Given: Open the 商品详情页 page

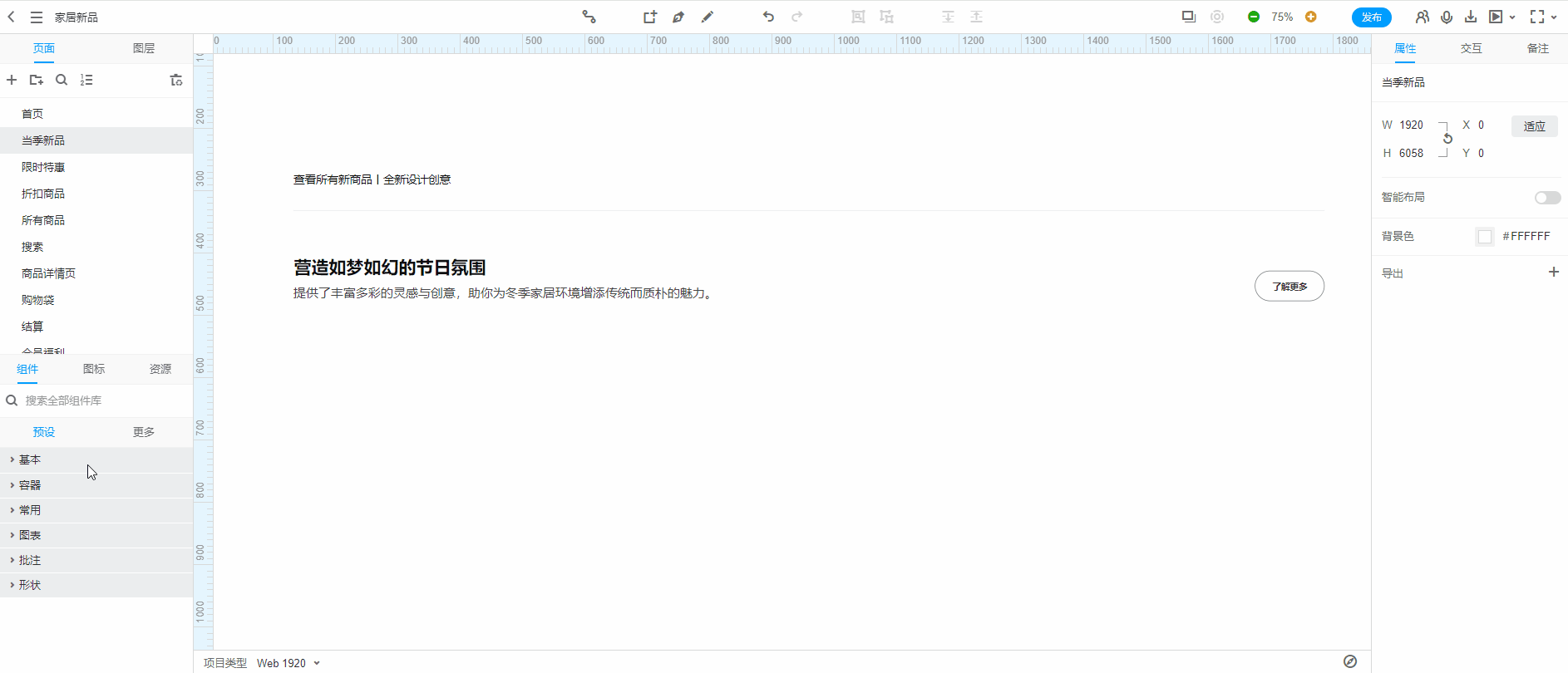Looking at the screenshot, I should pyautogui.click(x=96, y=273).
